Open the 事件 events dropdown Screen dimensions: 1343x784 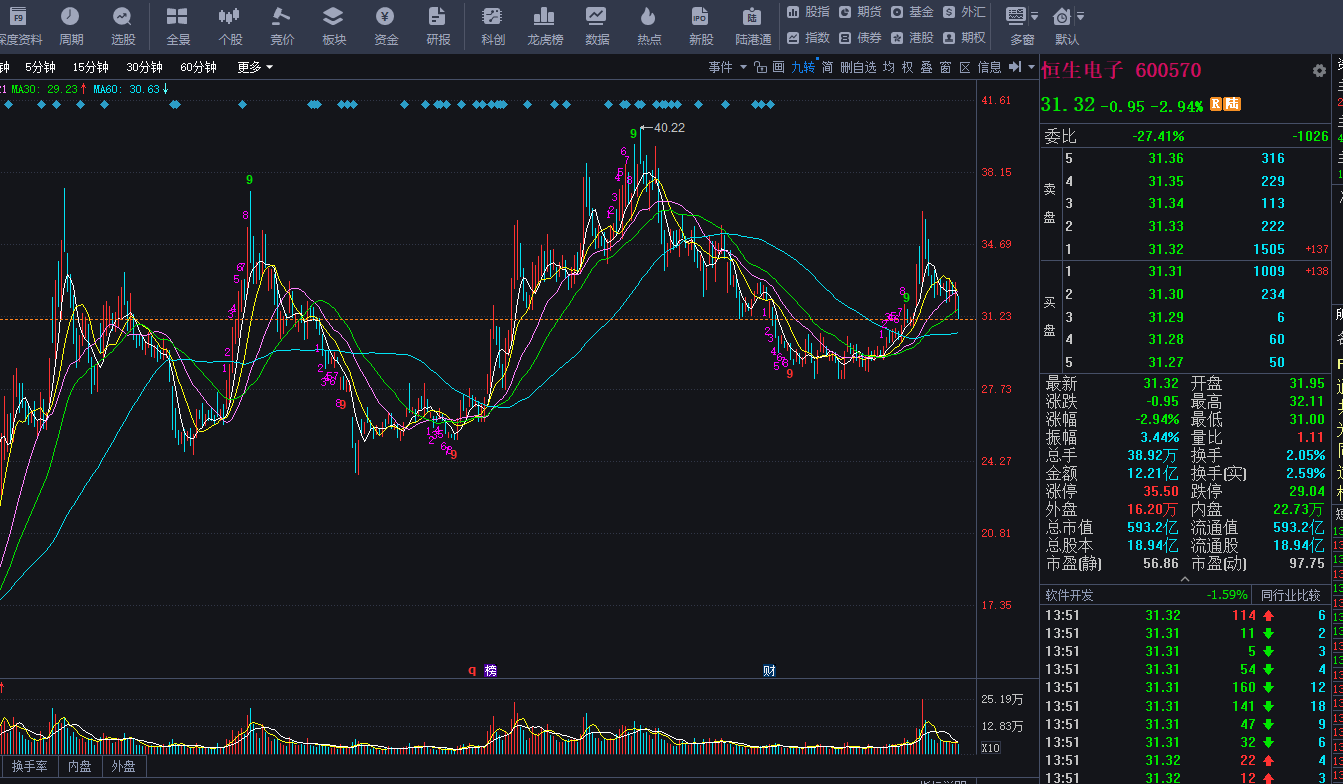click(727, 67)
